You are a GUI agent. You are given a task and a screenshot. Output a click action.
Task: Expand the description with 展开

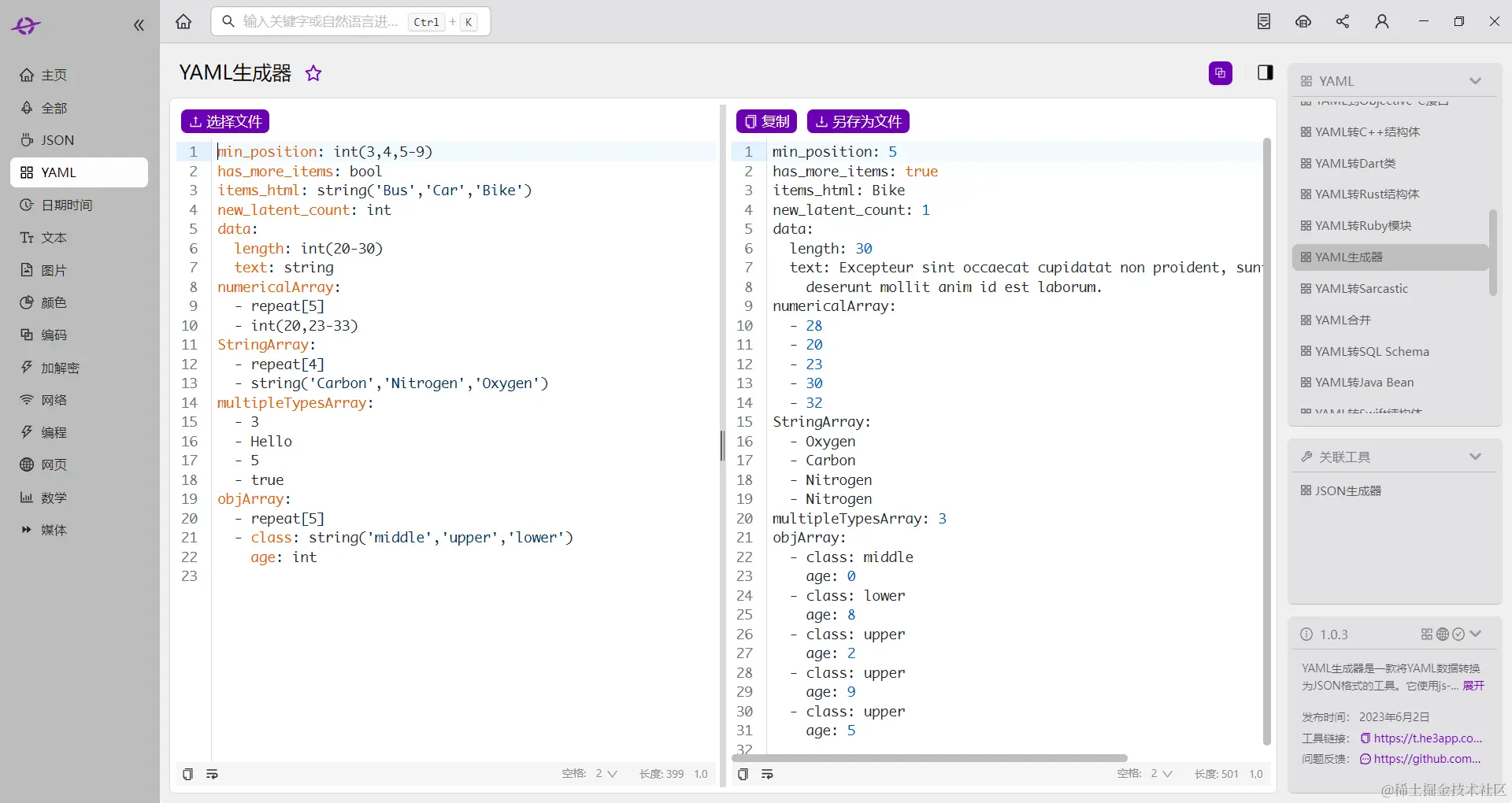click(x=1473, y=686)
